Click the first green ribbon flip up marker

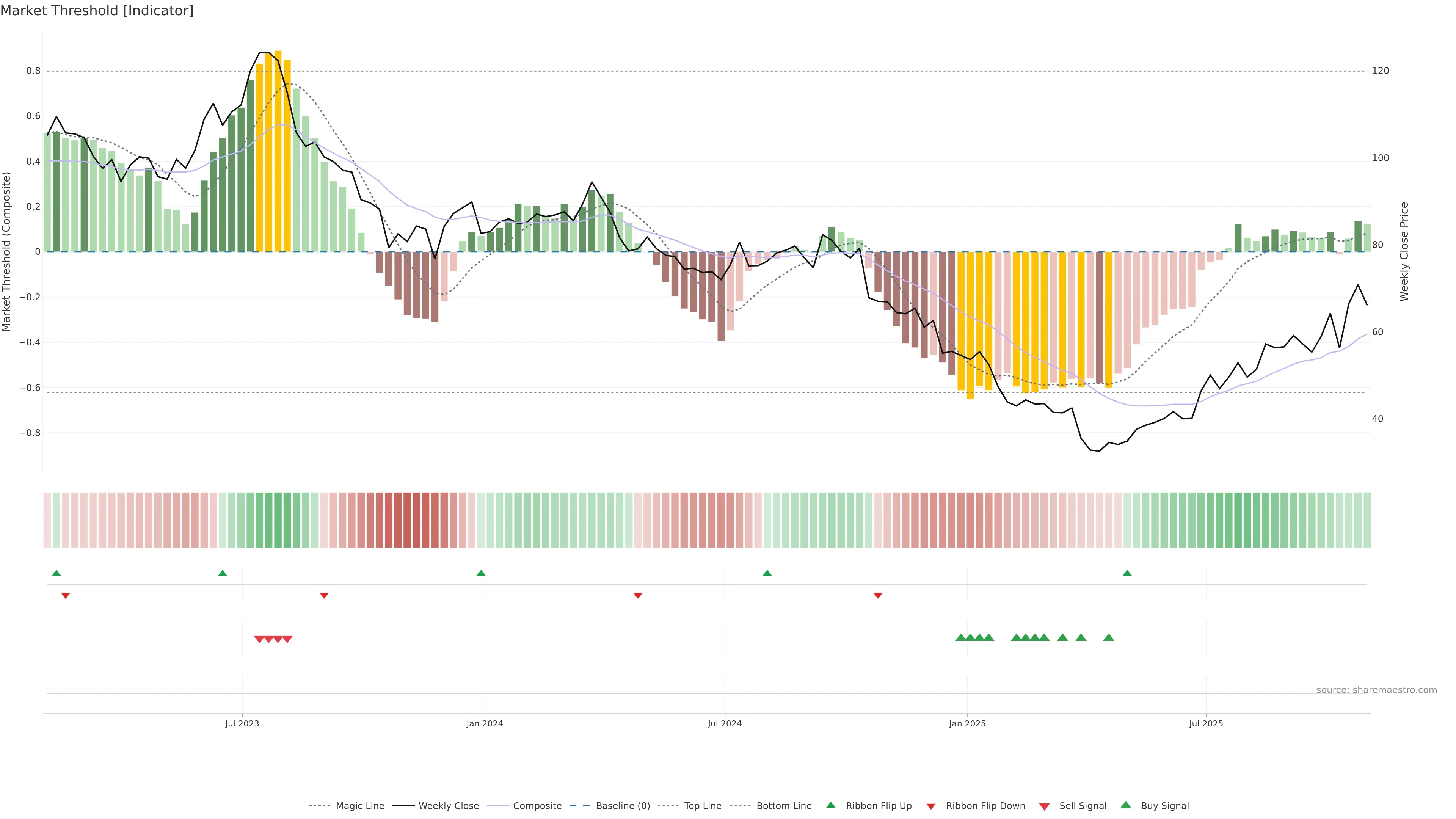coord(56,573)
